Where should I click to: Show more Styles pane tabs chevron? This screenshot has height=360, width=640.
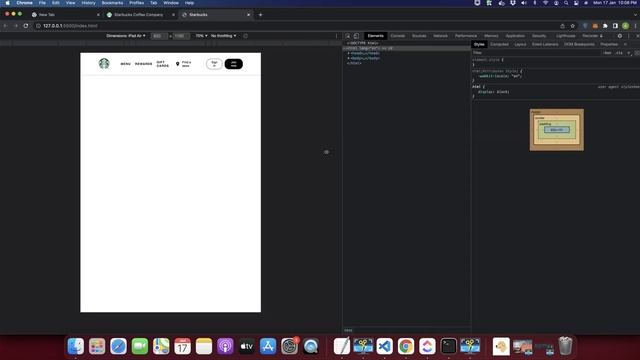[x=625, y=44]
